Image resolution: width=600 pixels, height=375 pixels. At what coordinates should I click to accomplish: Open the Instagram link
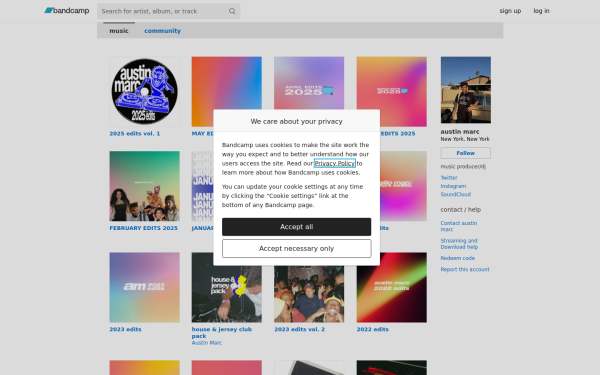click(x=453, y=186)
